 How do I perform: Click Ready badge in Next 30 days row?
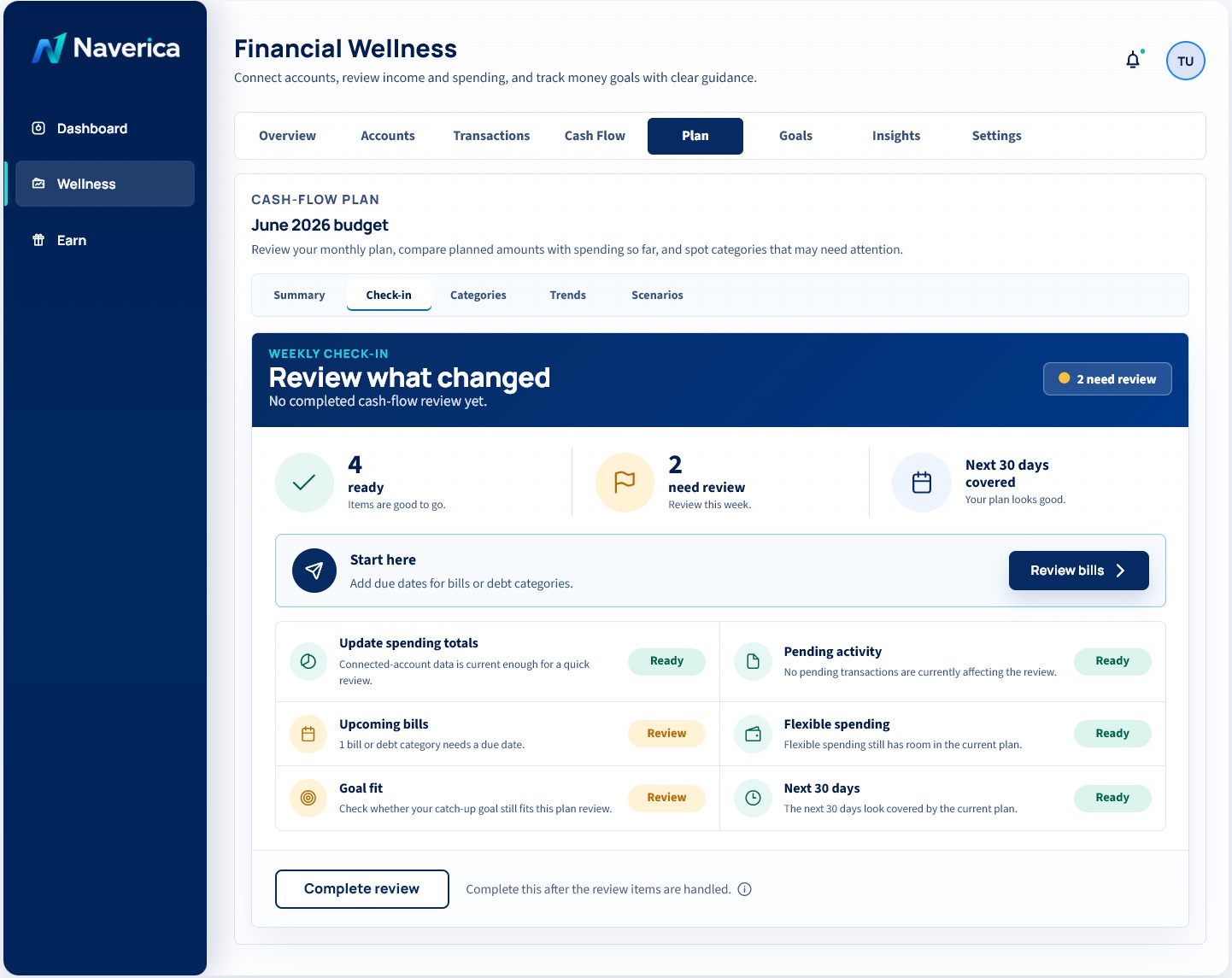(1112, 798)
